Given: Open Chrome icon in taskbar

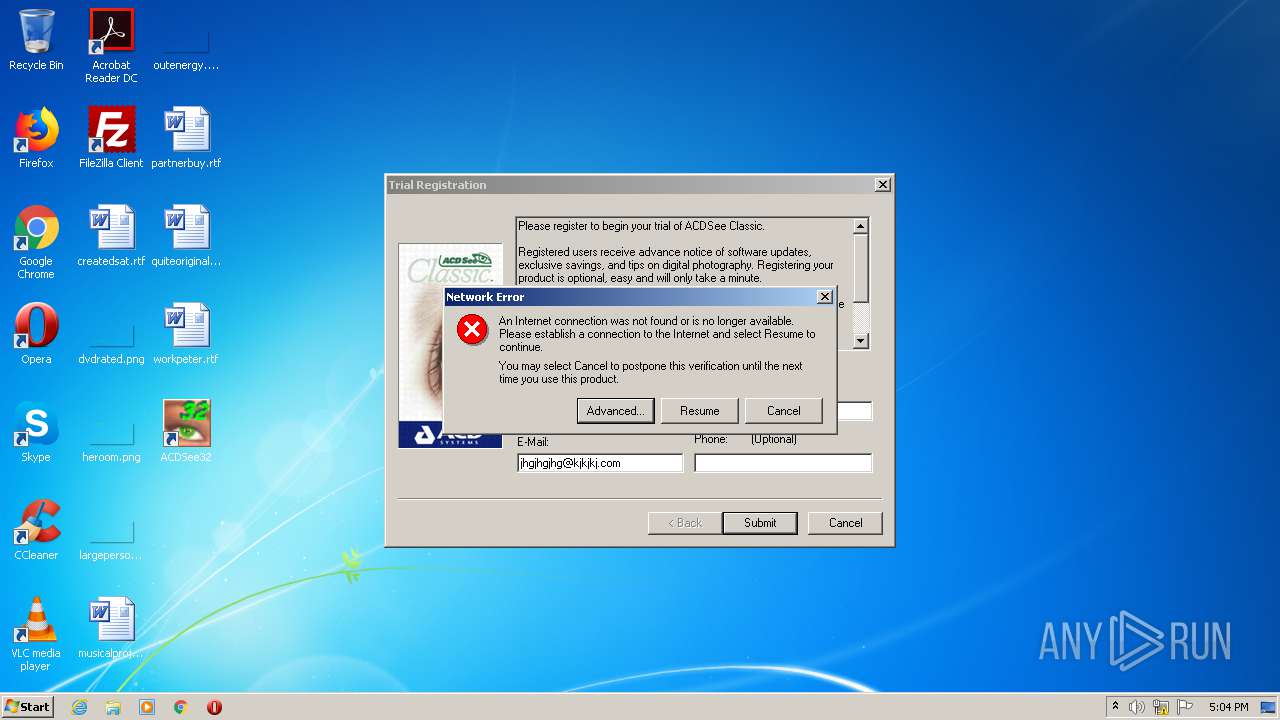Looking at the screenshot, I should [x=181, y=707].
